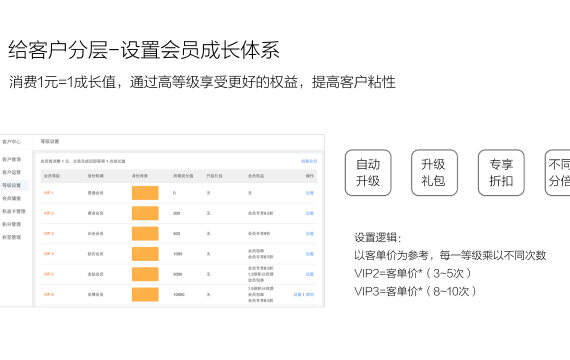Click the 自动升级 box
The image size is (570, 360).
[368, 173]
